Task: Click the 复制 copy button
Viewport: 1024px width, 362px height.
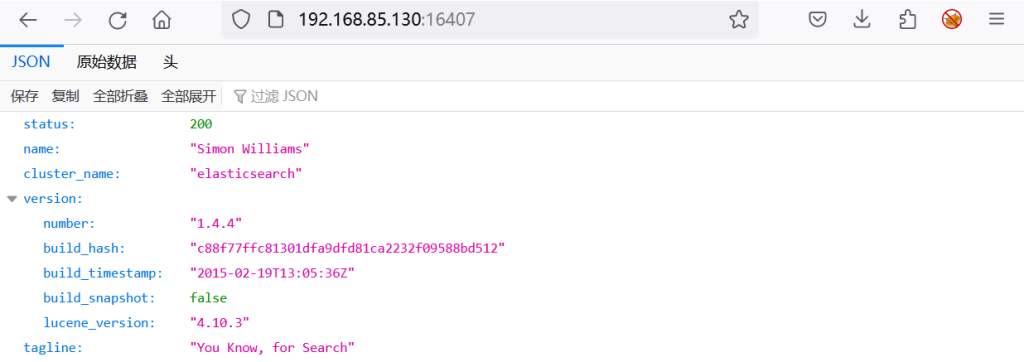Action: pos(65,97)
